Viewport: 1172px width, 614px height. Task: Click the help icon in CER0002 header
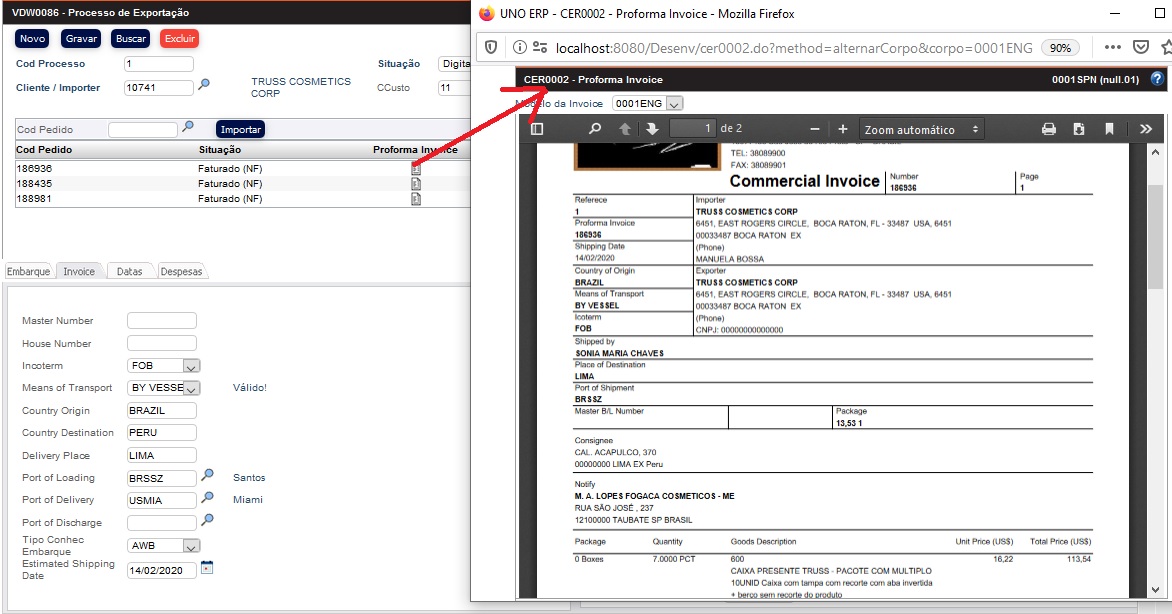pos(1158,79)
